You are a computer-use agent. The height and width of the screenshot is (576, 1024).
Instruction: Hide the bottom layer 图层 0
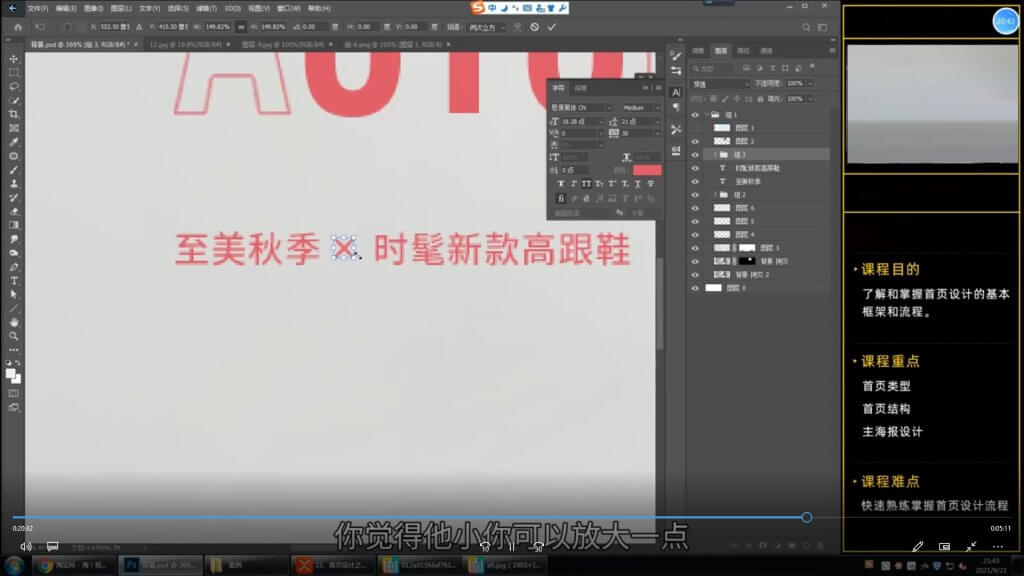pyautogui.click(x=695, y=288)
